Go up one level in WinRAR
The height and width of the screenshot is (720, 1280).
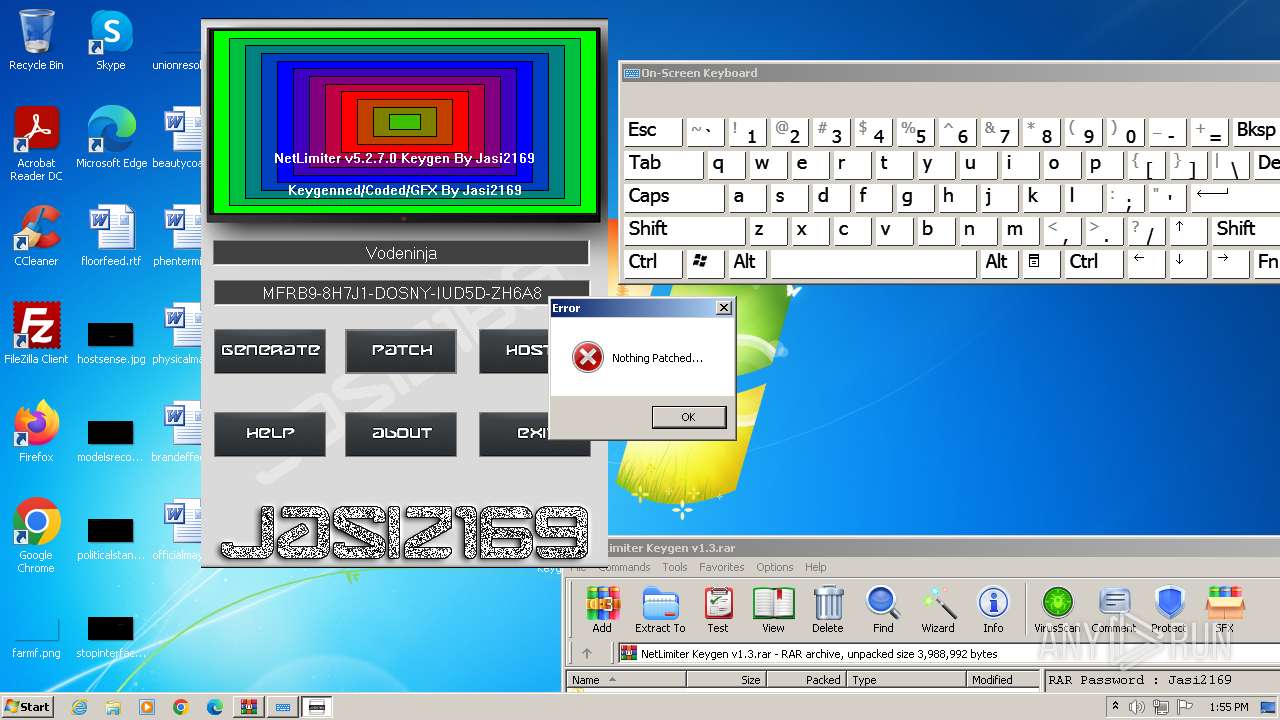(587, 654)
